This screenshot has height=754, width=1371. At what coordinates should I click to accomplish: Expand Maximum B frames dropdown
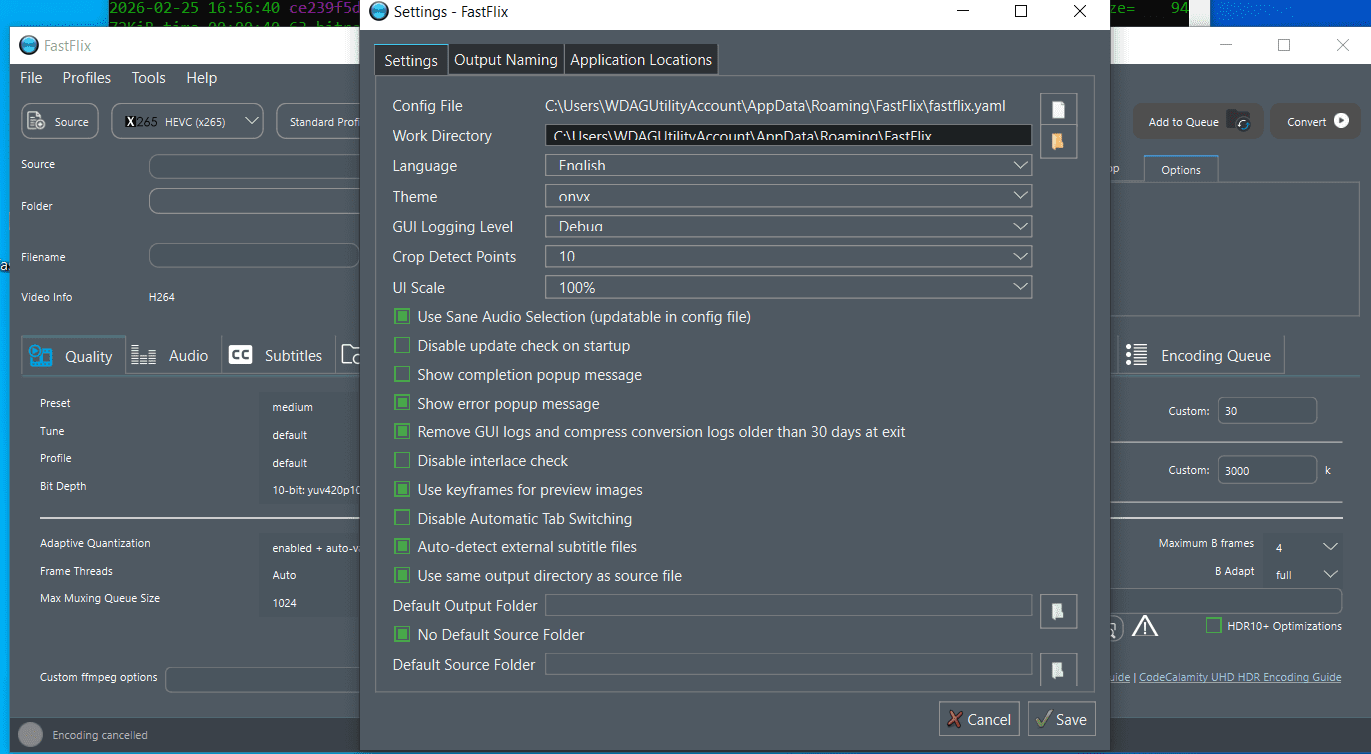[1302, 547]
